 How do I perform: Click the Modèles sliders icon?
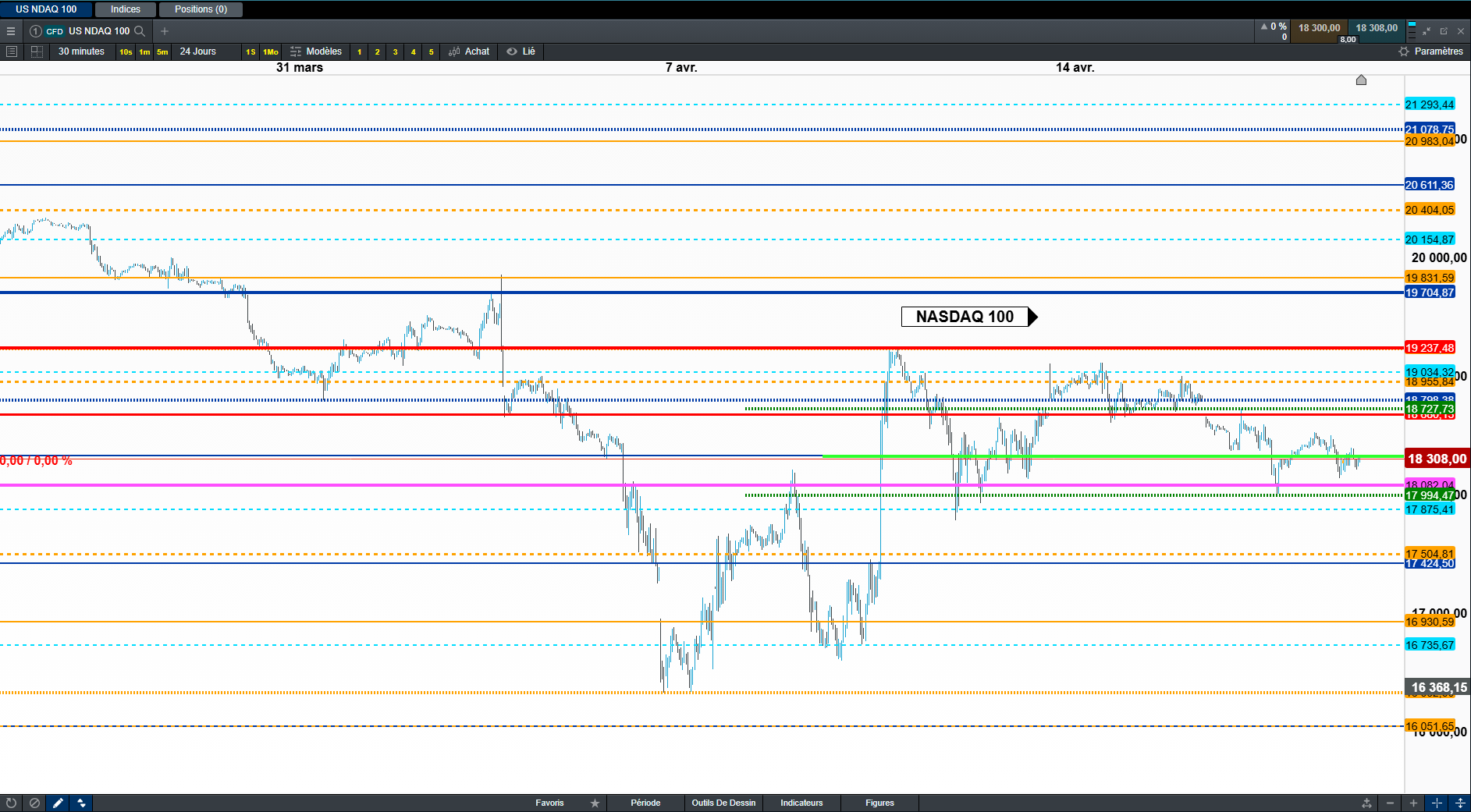[296, 51]
